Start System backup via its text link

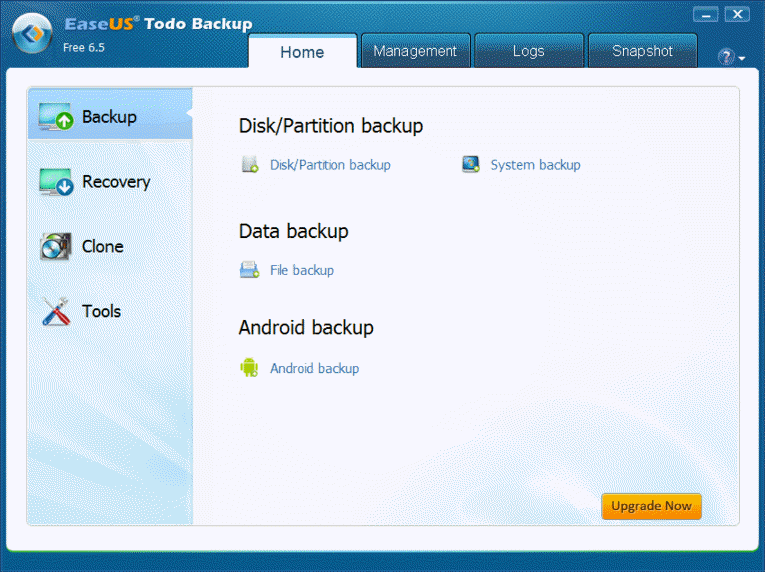(x=535, y=165)
